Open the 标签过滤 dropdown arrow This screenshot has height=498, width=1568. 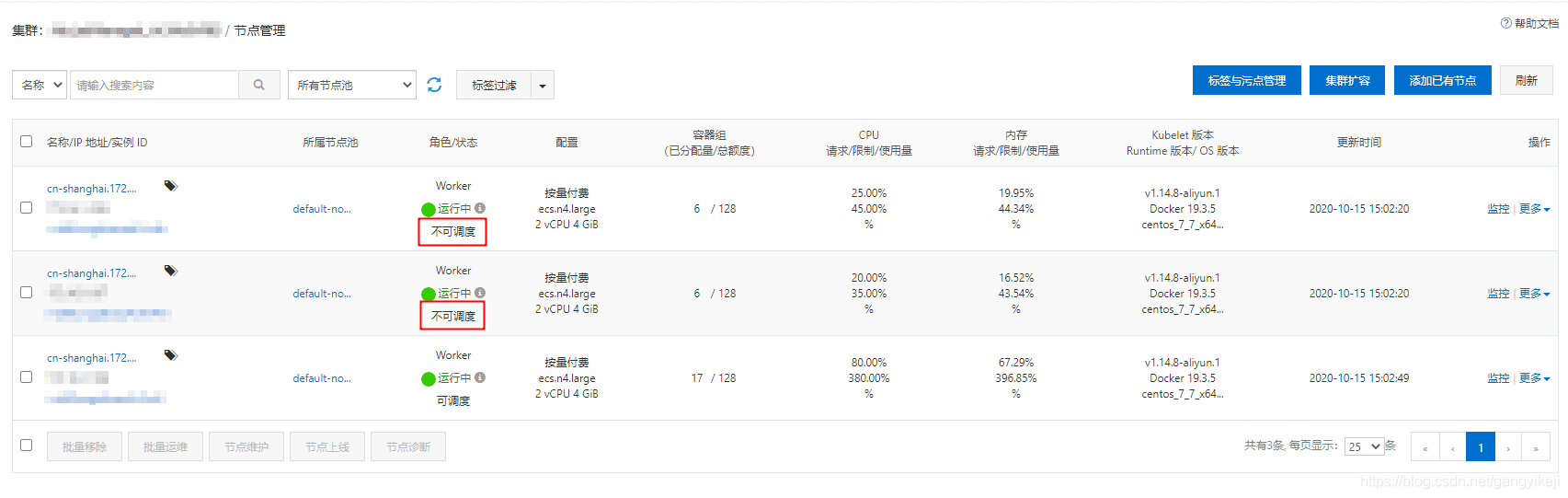(543, 86)
